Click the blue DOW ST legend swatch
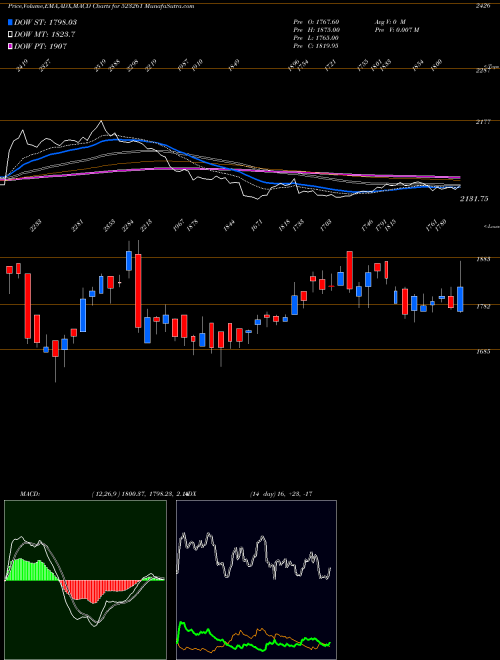This screenshot has height=660, width=500. (11, 22)
